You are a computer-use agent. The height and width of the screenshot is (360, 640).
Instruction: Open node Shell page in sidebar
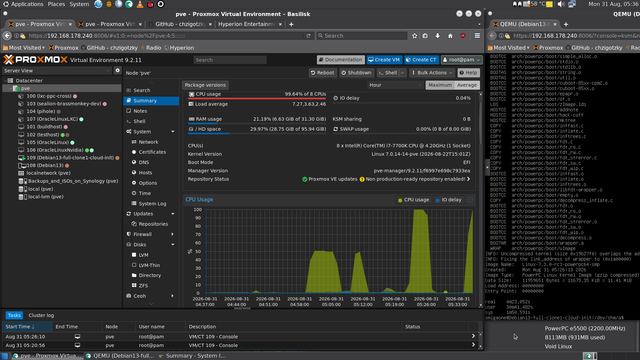(x=139, y=121)
